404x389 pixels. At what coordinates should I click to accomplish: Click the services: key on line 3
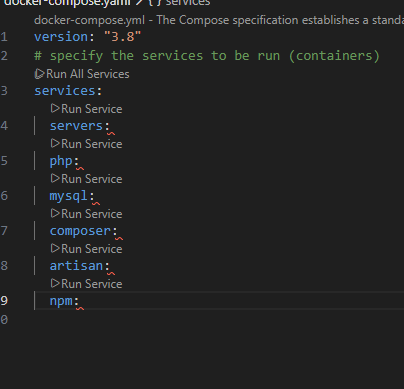(68, 91)
